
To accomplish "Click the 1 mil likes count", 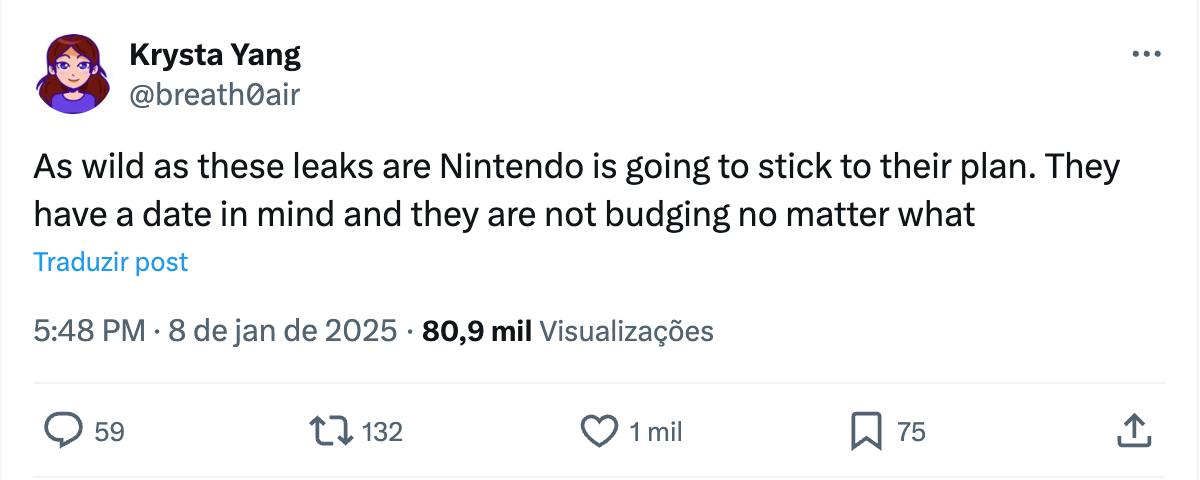I will pyautogui.click(x=656, y=432).
